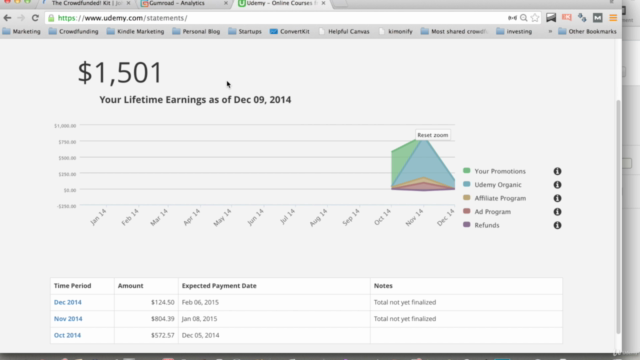Click the blue Udemy Organic legend swatch

click(467, 184)
